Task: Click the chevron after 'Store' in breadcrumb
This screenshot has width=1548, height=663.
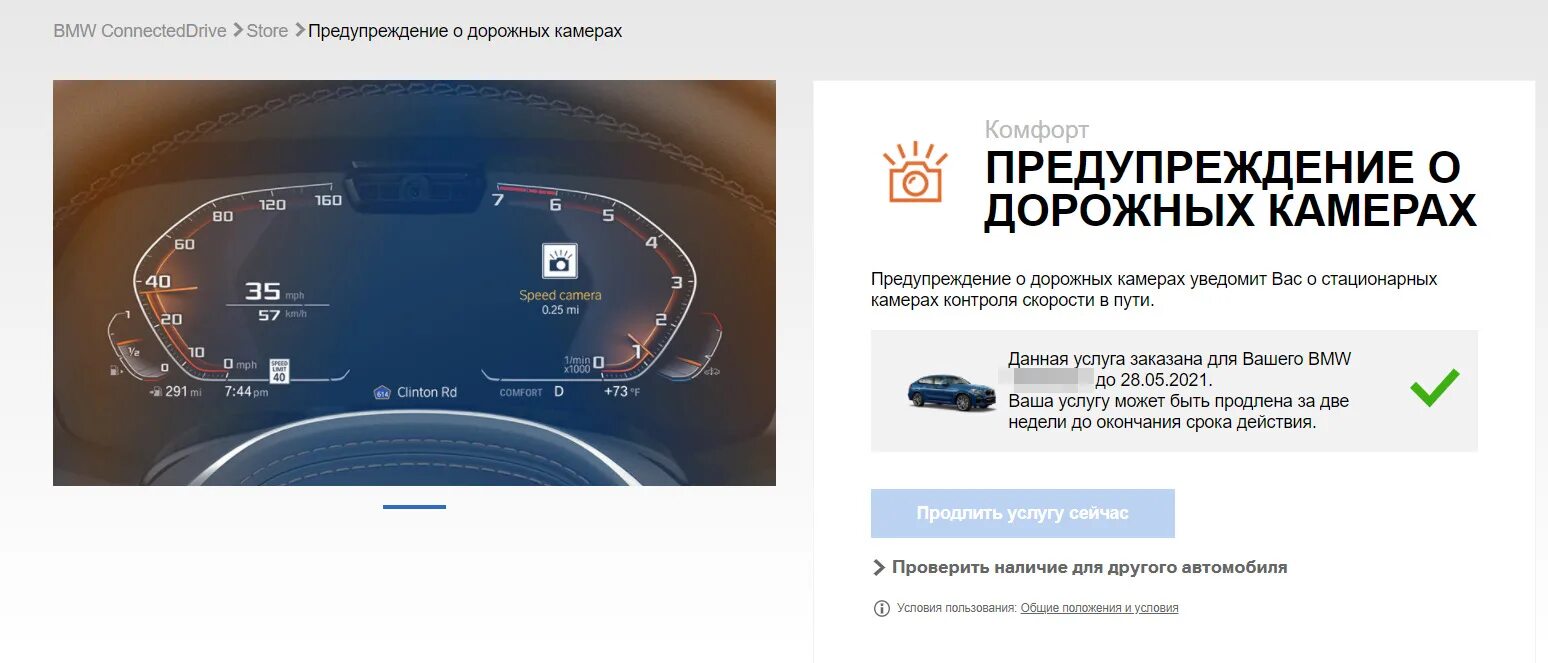Action: click(299, 30)
